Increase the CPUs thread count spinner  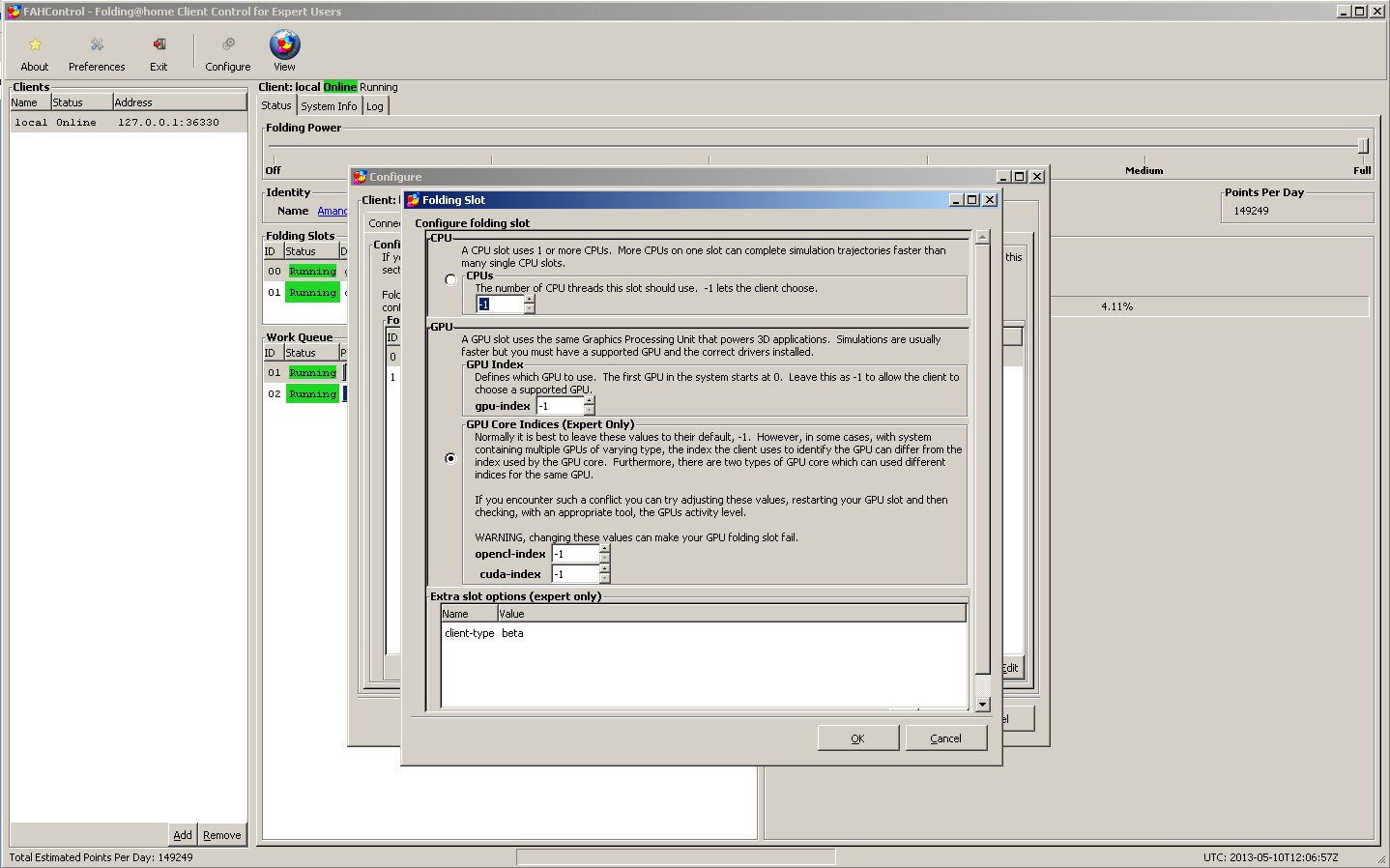pos(529,299)
